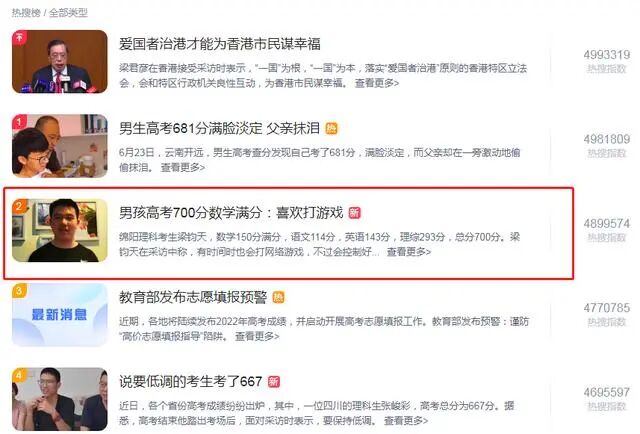The width and height of the screenshot is (640, 434).
Task: Expand 查看更多 under the 681分 story summary
Action: tap(182, 167)
